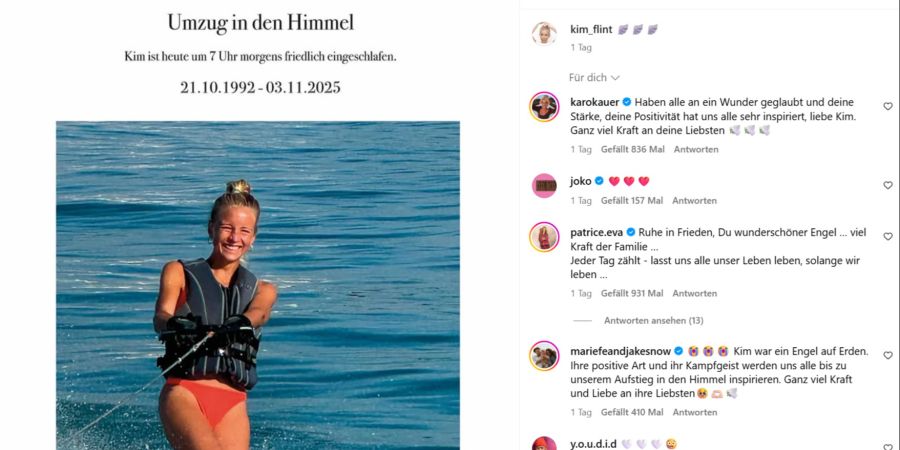900x450 pixels.
Task: View 'Gefällt 931 Mal' likes list
Action: (632, 293)
